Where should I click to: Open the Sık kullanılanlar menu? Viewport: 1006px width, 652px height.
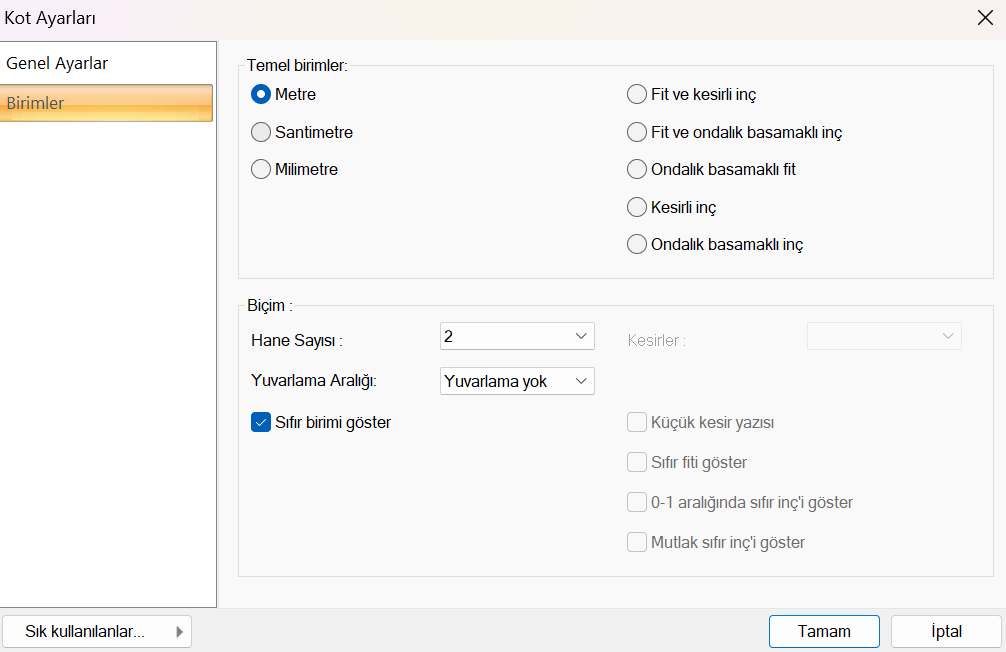click(x=96, y=631)
